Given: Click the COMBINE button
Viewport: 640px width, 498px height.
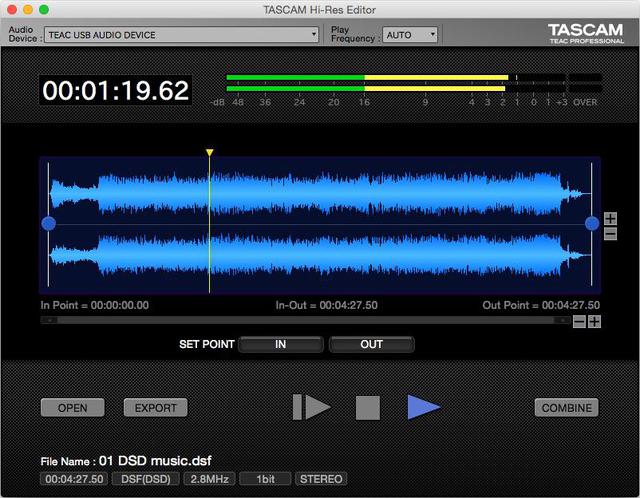Looking at the screenshot, I should (x=566, y=407).
